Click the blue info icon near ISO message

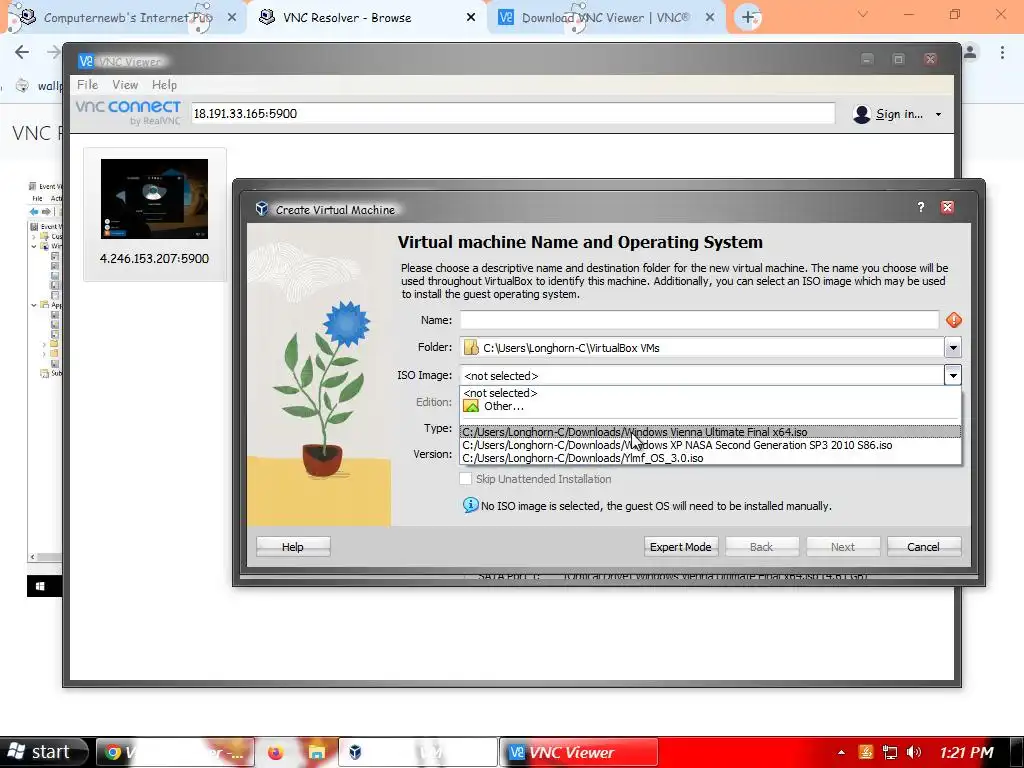coord(470,505)
